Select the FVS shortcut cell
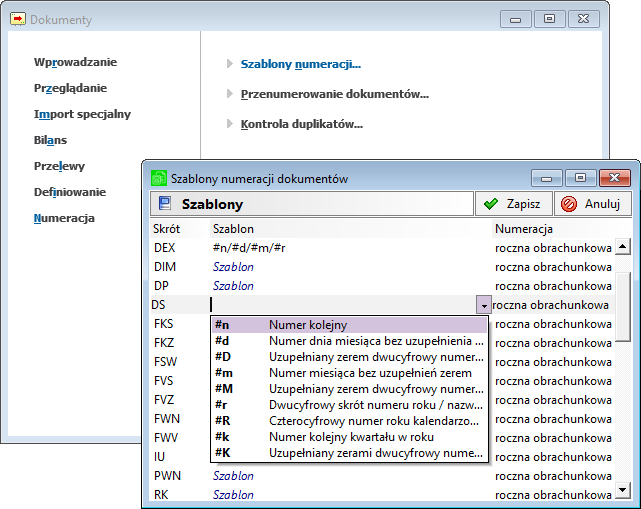 tap(164, 381)
